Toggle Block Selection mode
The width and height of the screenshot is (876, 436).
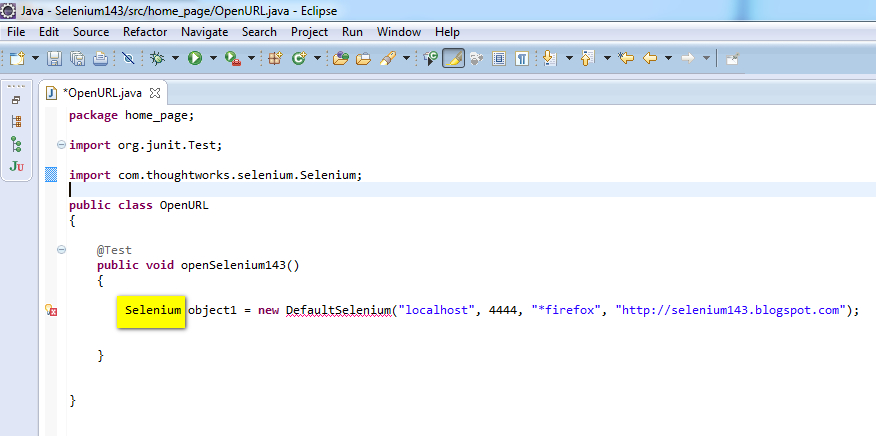coord(499,58)
